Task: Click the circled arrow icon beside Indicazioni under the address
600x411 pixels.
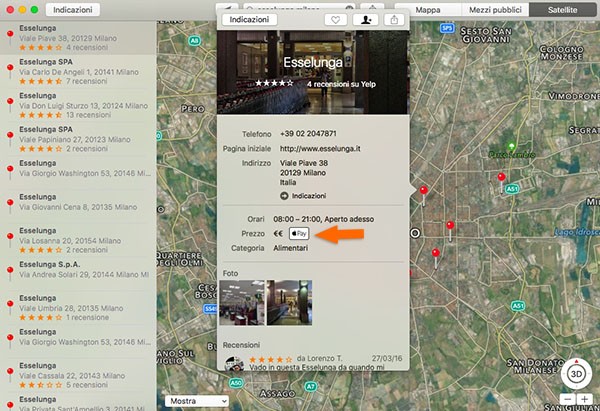Action: pyautogui.click(x=284, y=196)
